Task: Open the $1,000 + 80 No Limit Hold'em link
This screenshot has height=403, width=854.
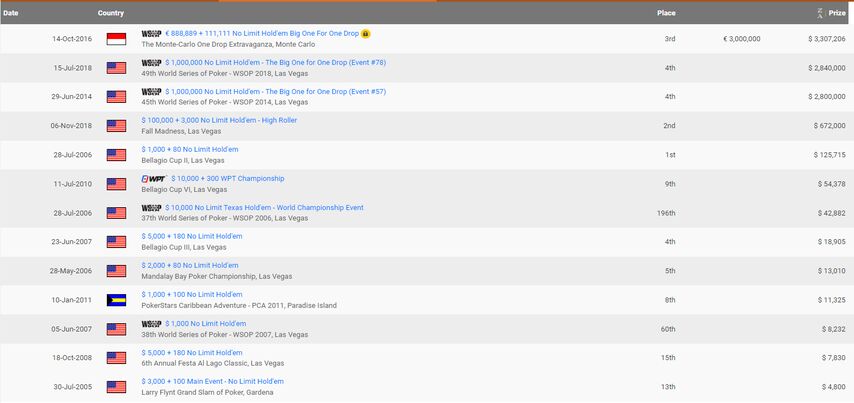Action: tap(190, 149)
